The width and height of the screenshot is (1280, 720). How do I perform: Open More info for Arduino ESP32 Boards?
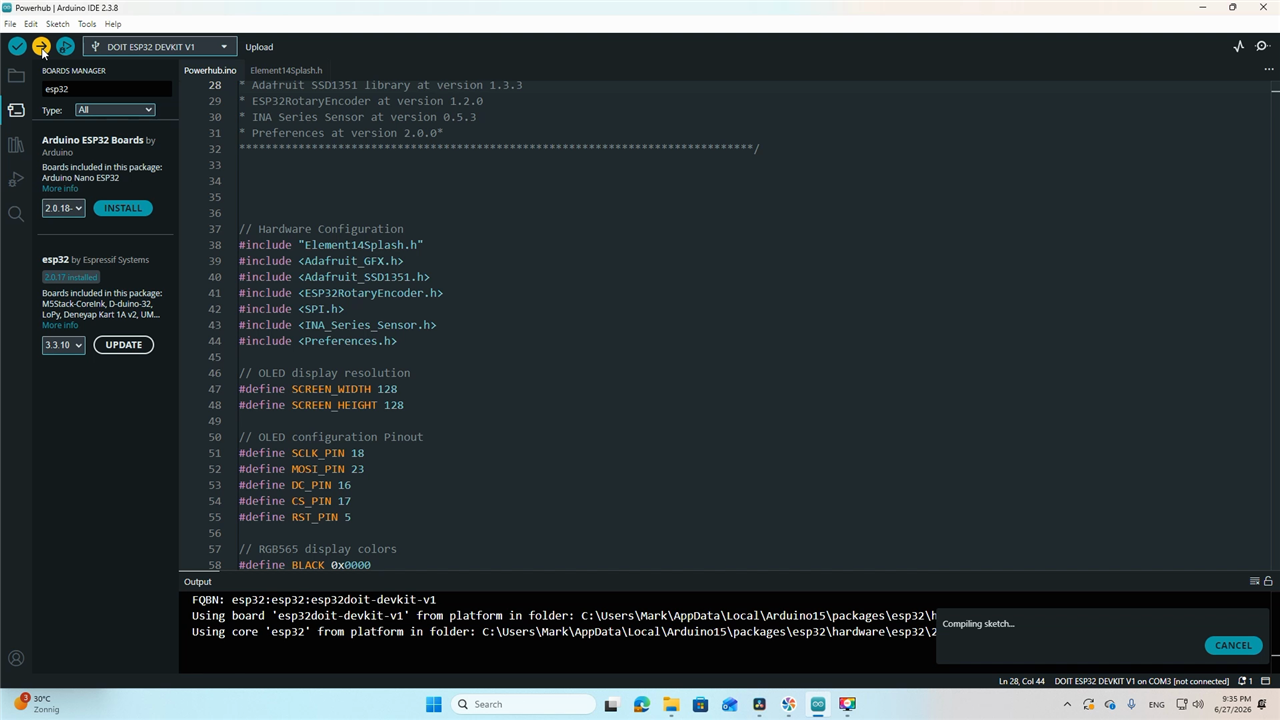click(x=60, y=189)
